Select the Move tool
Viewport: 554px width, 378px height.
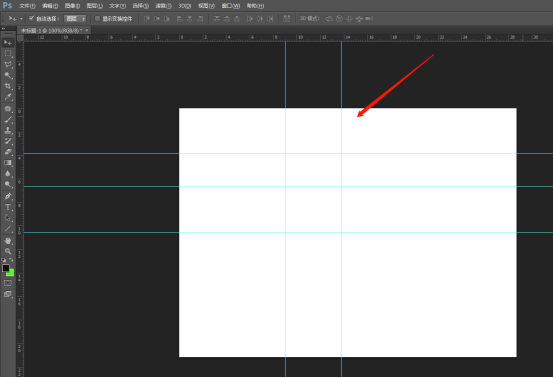click(8, 43)
